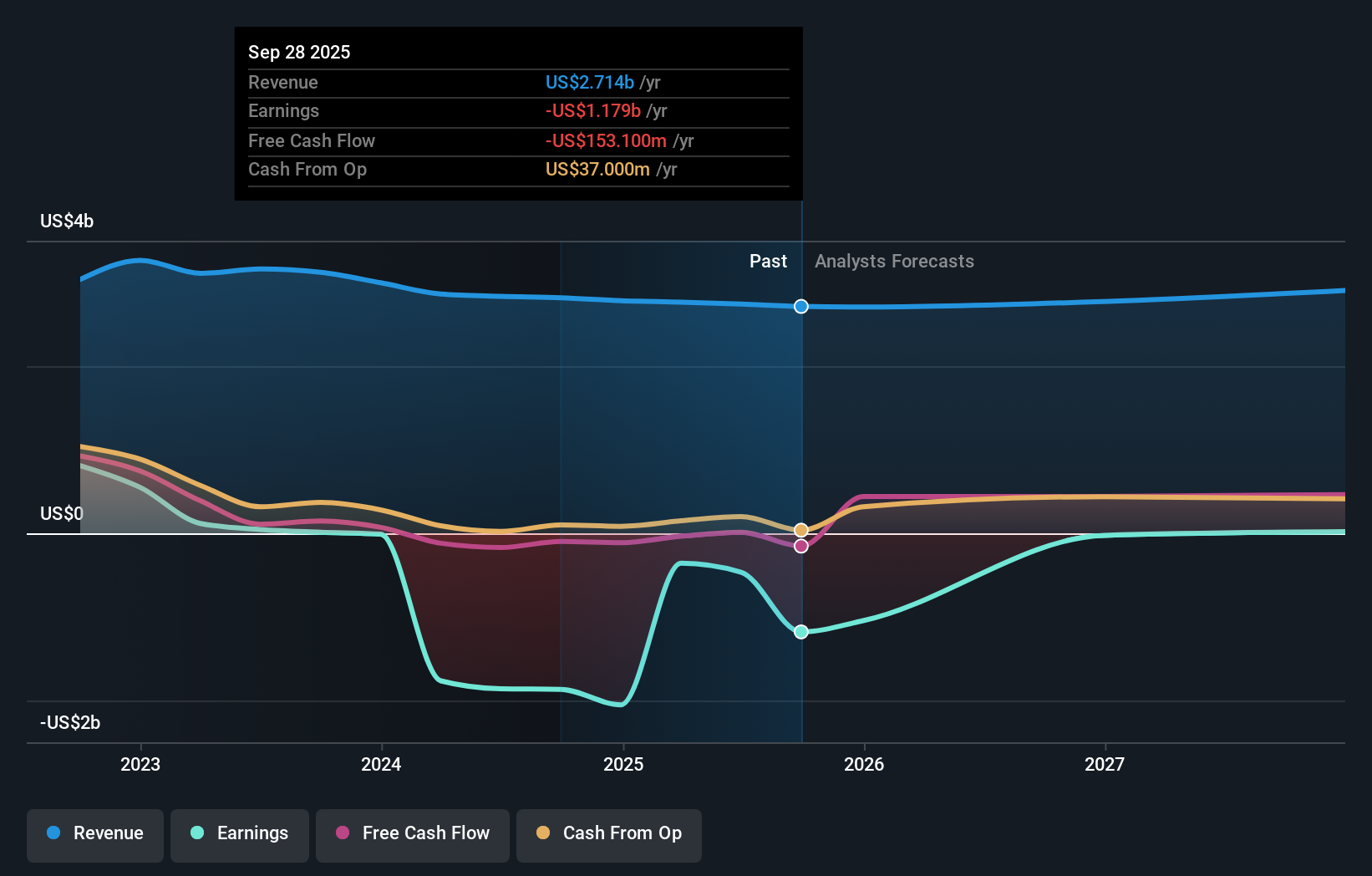Expand the Sep 28 2025 tooltip panel

click(518, 113)
